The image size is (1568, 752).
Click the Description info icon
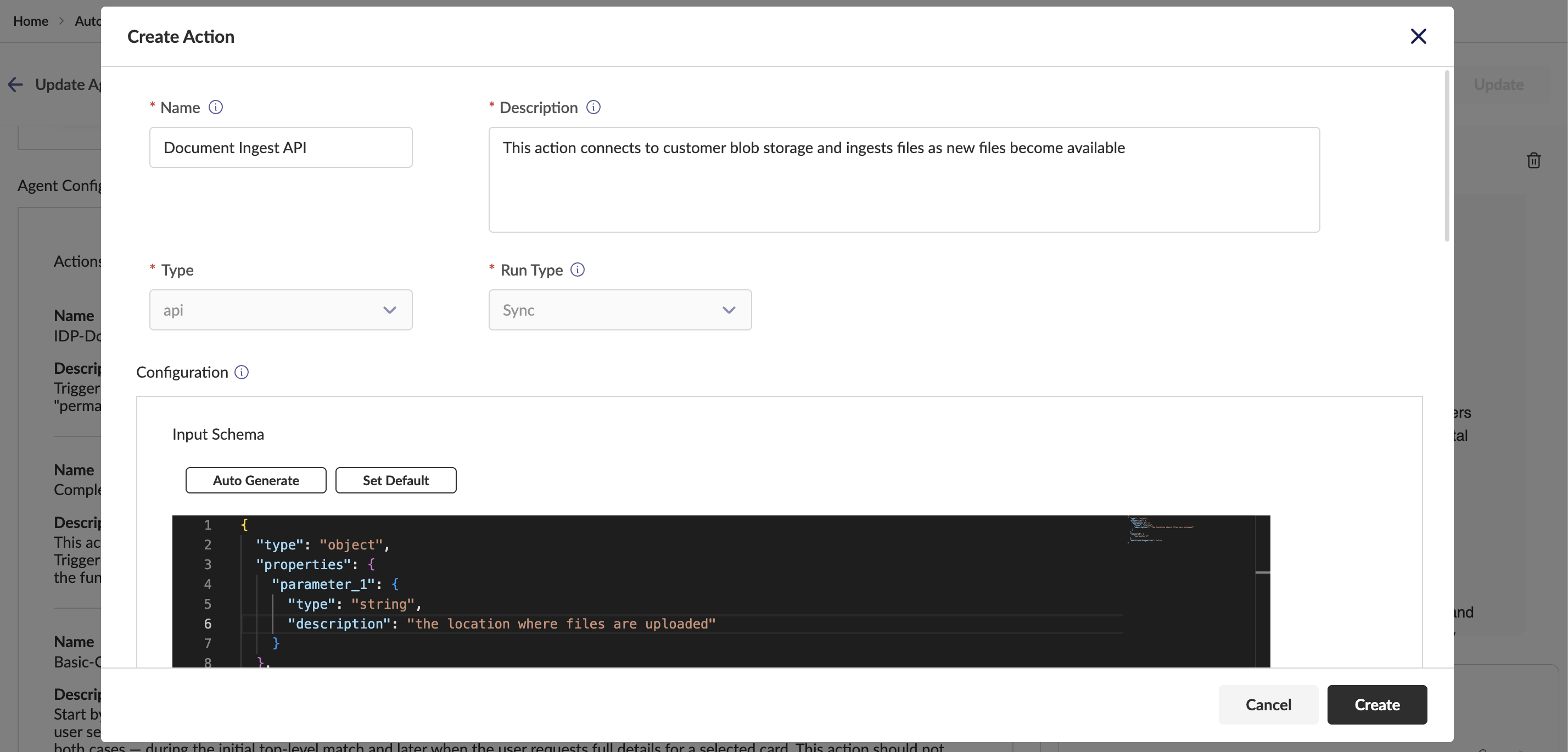593,107
